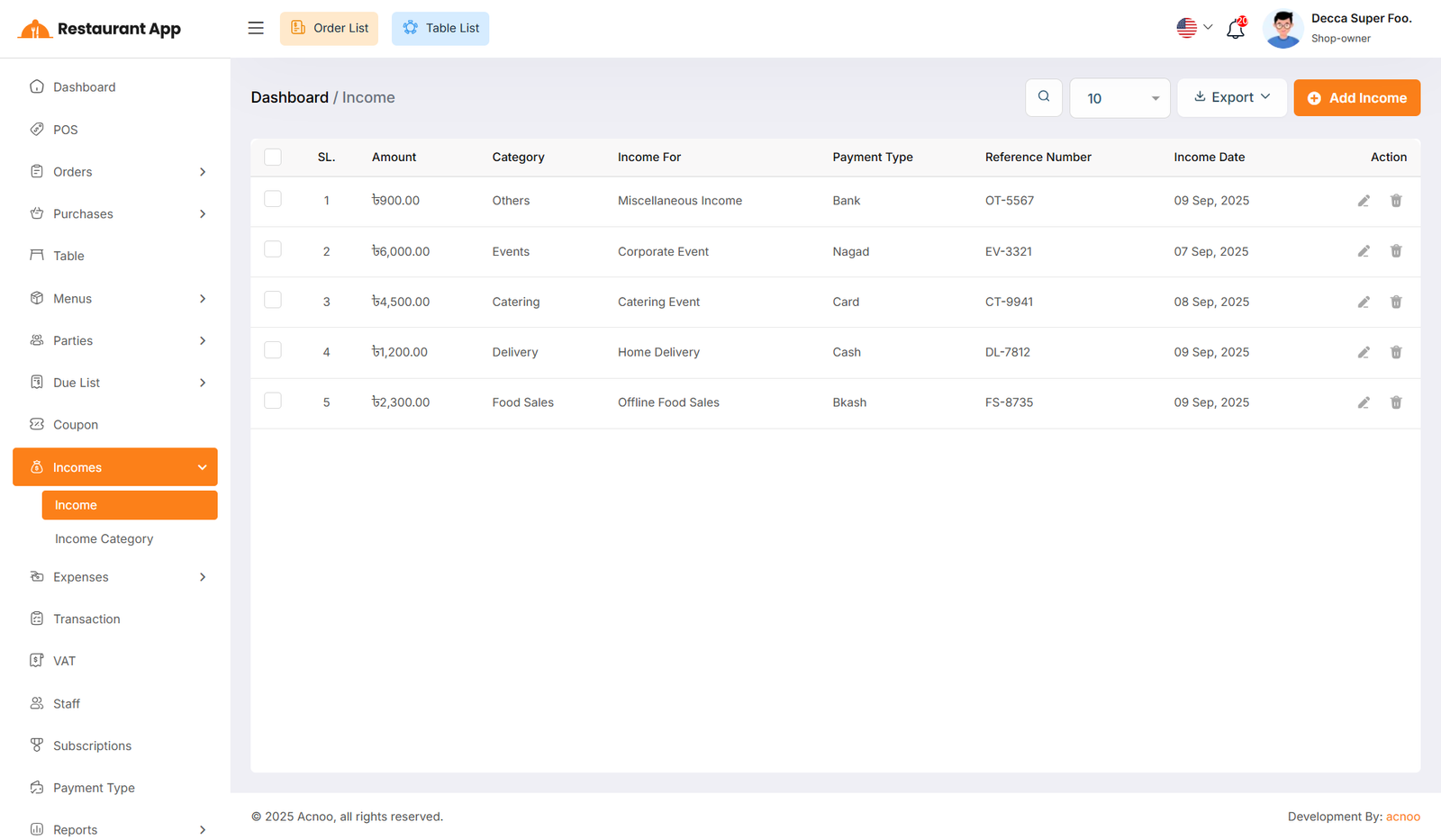1441x840 pixels.
Task: Open the rows-per-page dropdown showing 10
Action: coord(1119,98)
